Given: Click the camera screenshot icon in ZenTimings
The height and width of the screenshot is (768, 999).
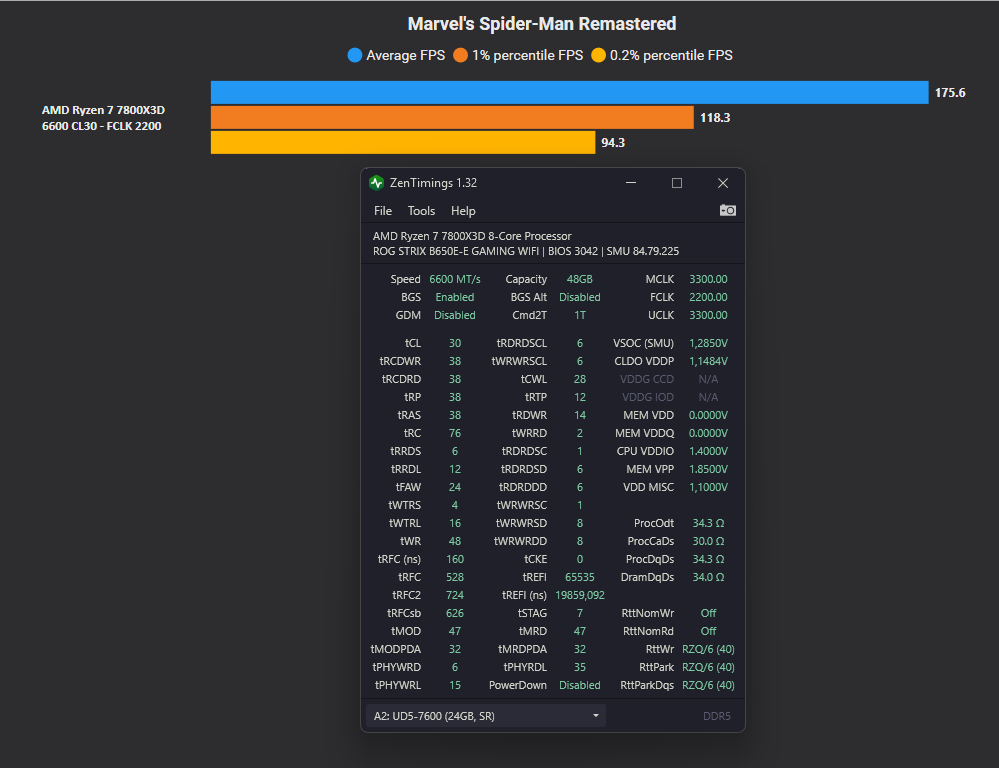Looking at the screenshot, I should coord(728,210).
